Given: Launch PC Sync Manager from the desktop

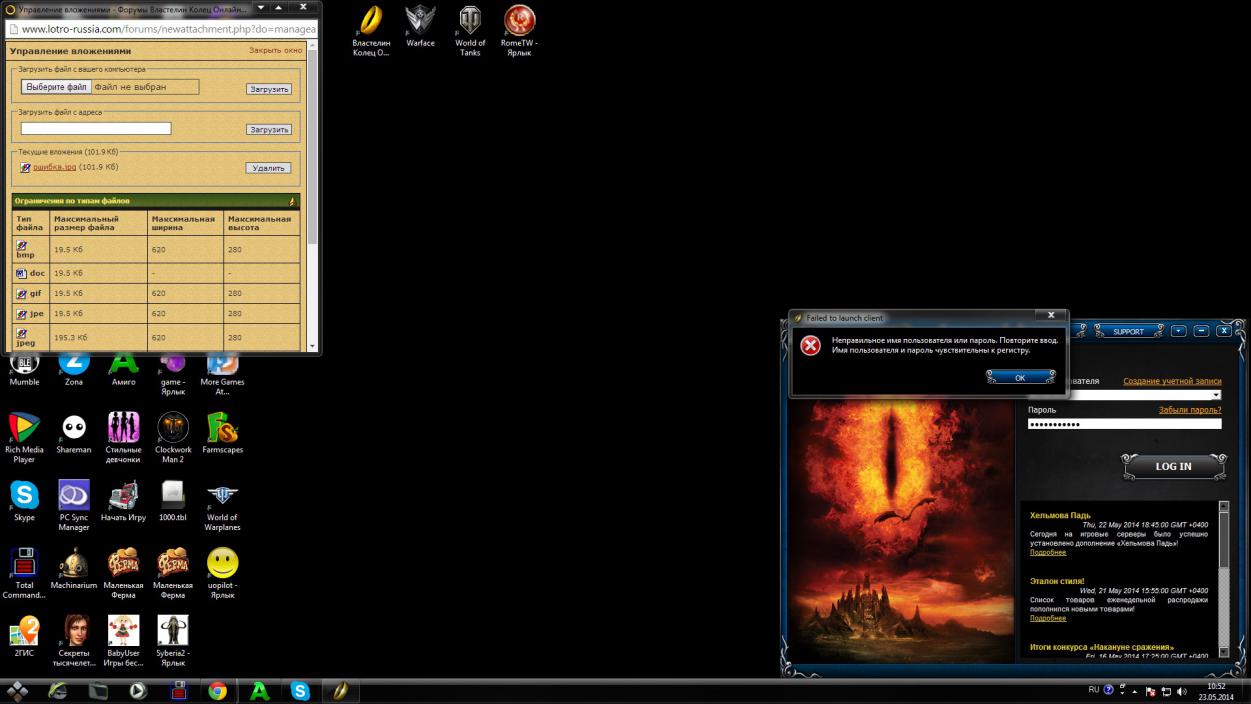Looking at the screenshot, I should (x=74, y=506).
